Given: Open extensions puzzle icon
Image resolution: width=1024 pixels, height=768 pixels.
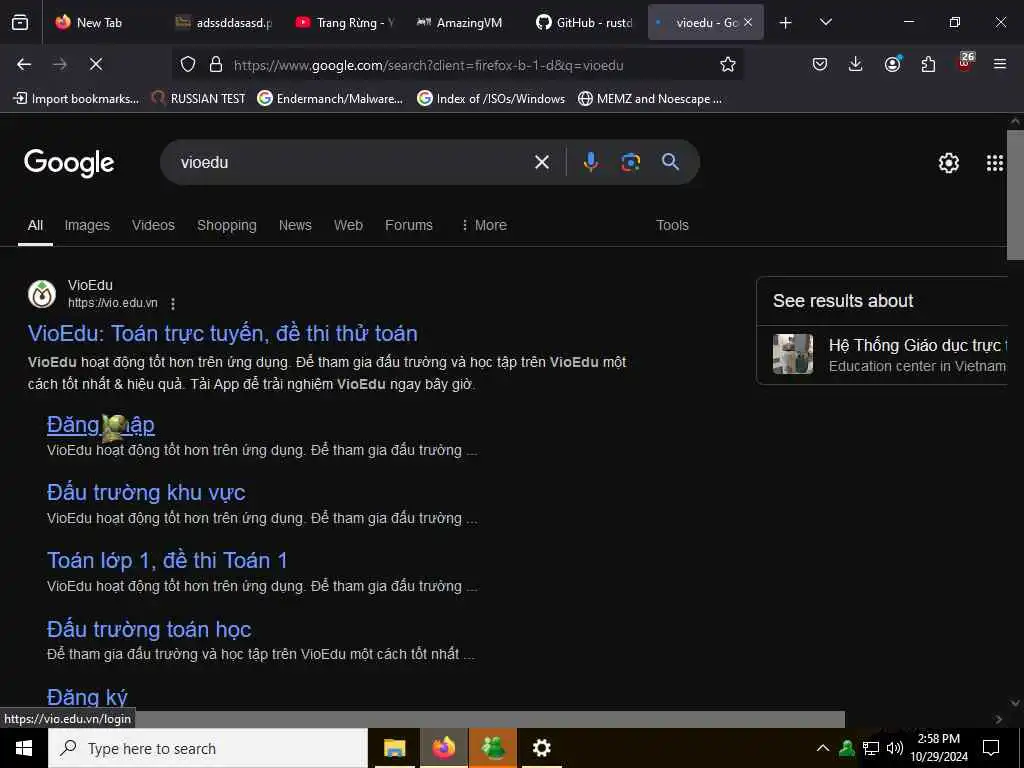Looking at the screenshot, I should click(928, 64).
